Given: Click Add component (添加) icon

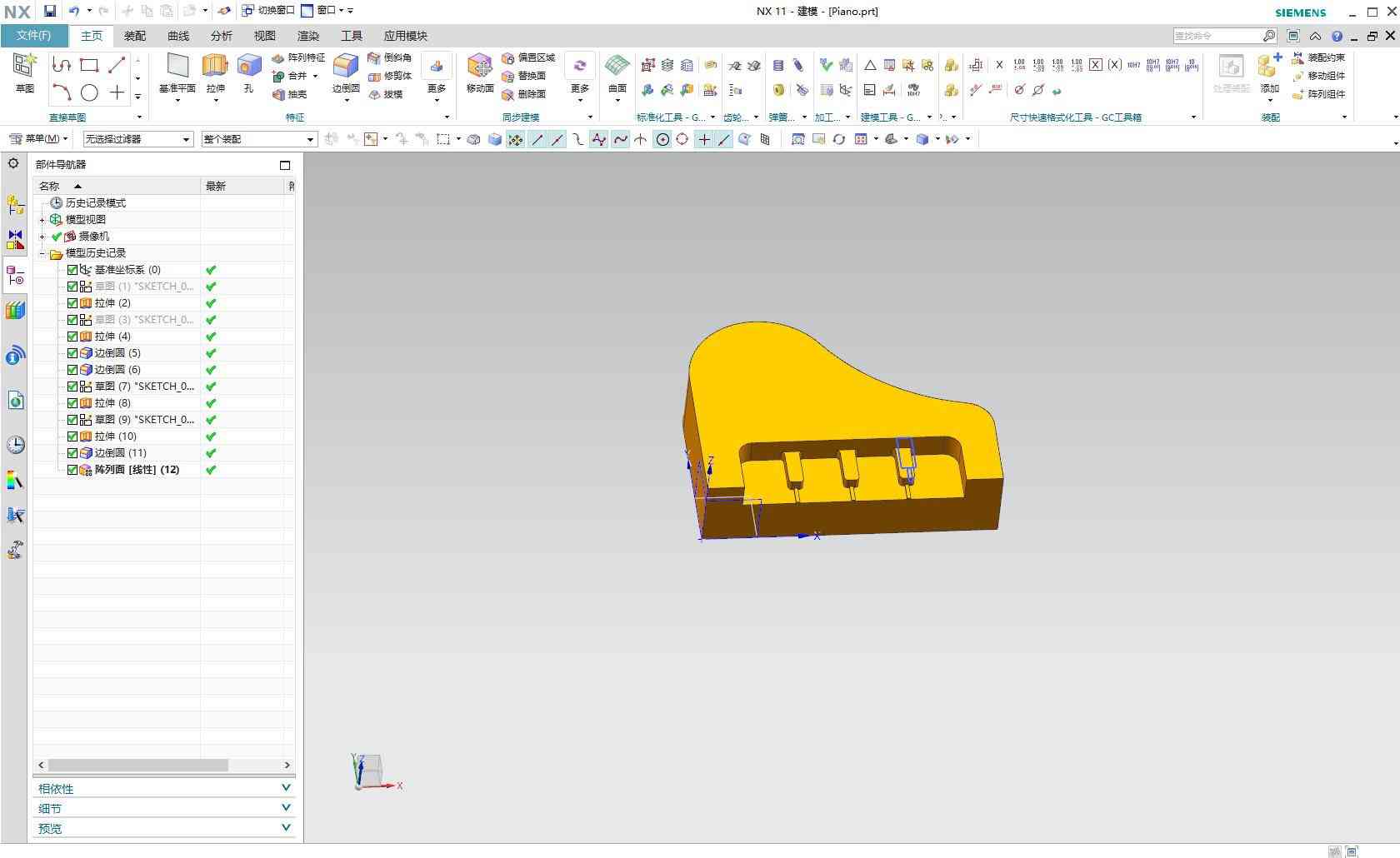Looking at the screenshot, I should click(1269, 73).
